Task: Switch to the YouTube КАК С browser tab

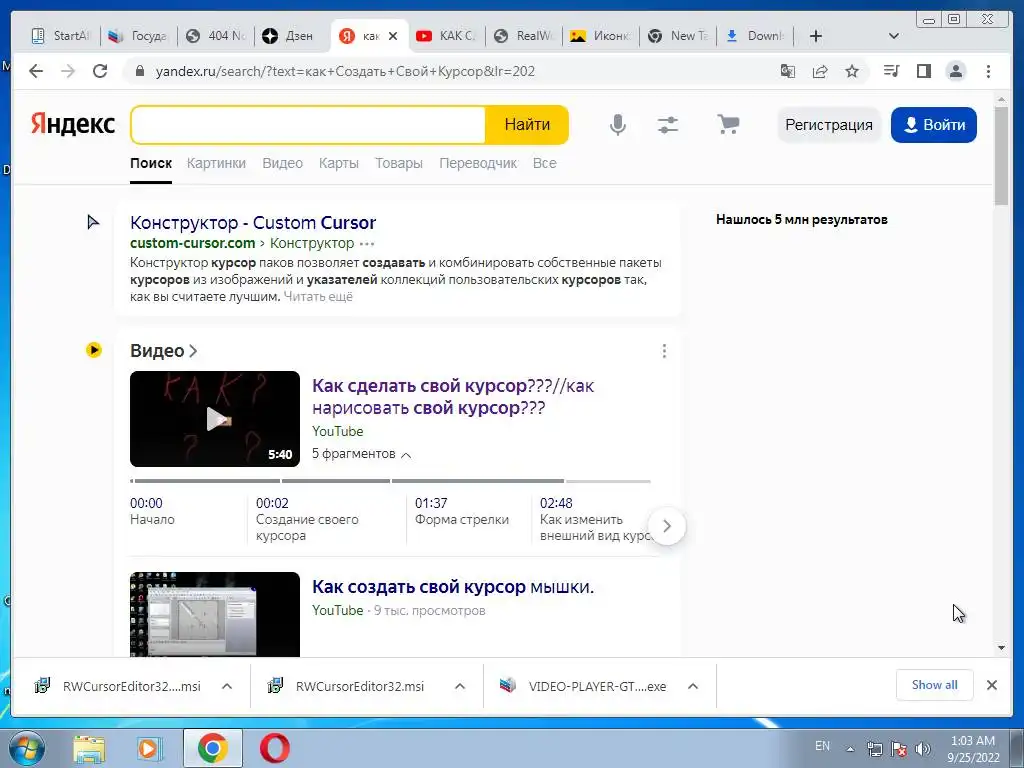Action: pos(447,36)
